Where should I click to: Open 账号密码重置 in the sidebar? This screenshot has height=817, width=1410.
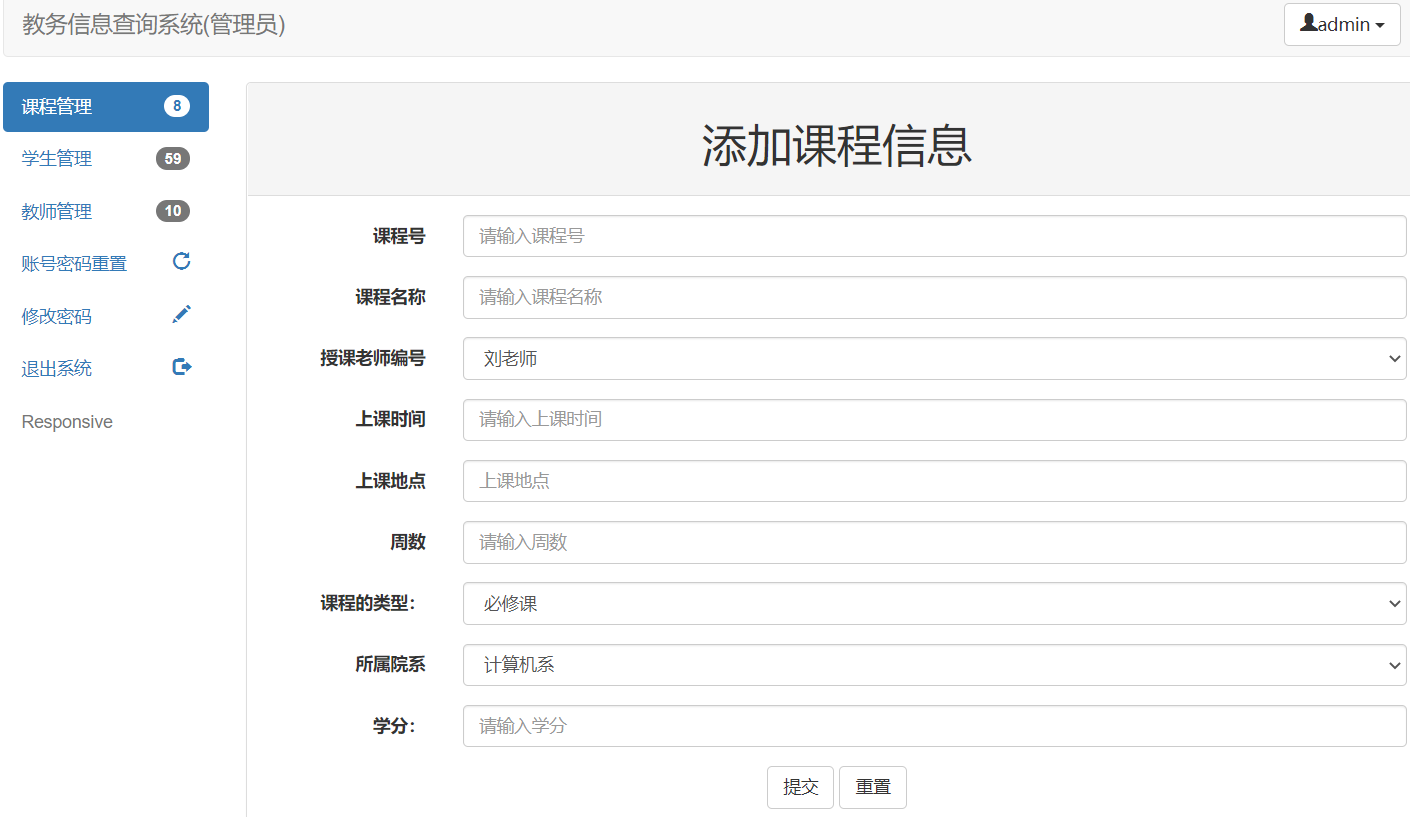pos(106,264)
